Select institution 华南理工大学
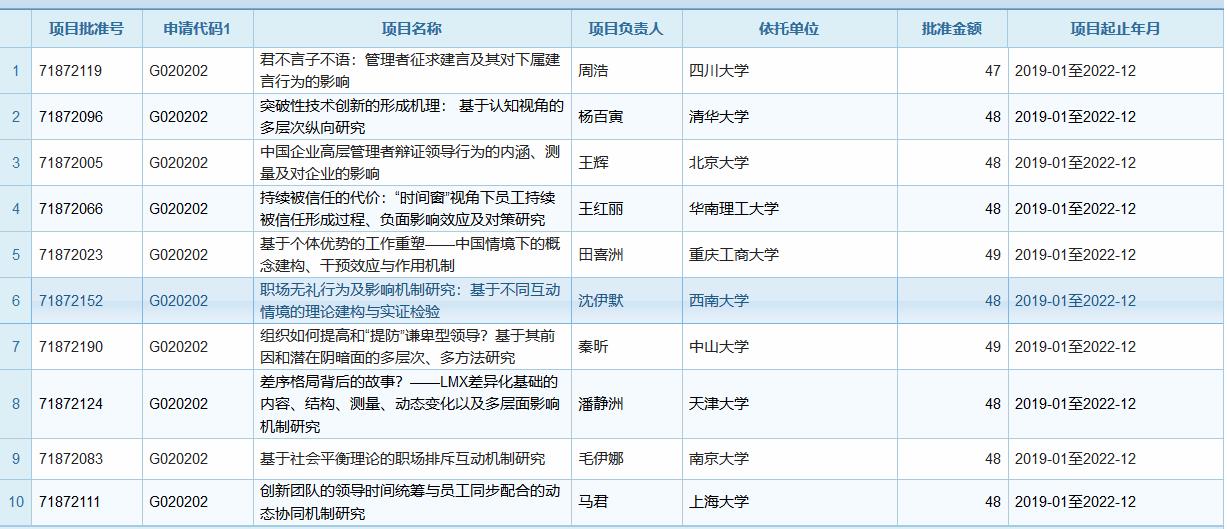The height and width of the screenshot is (529, 1227). 734,209
